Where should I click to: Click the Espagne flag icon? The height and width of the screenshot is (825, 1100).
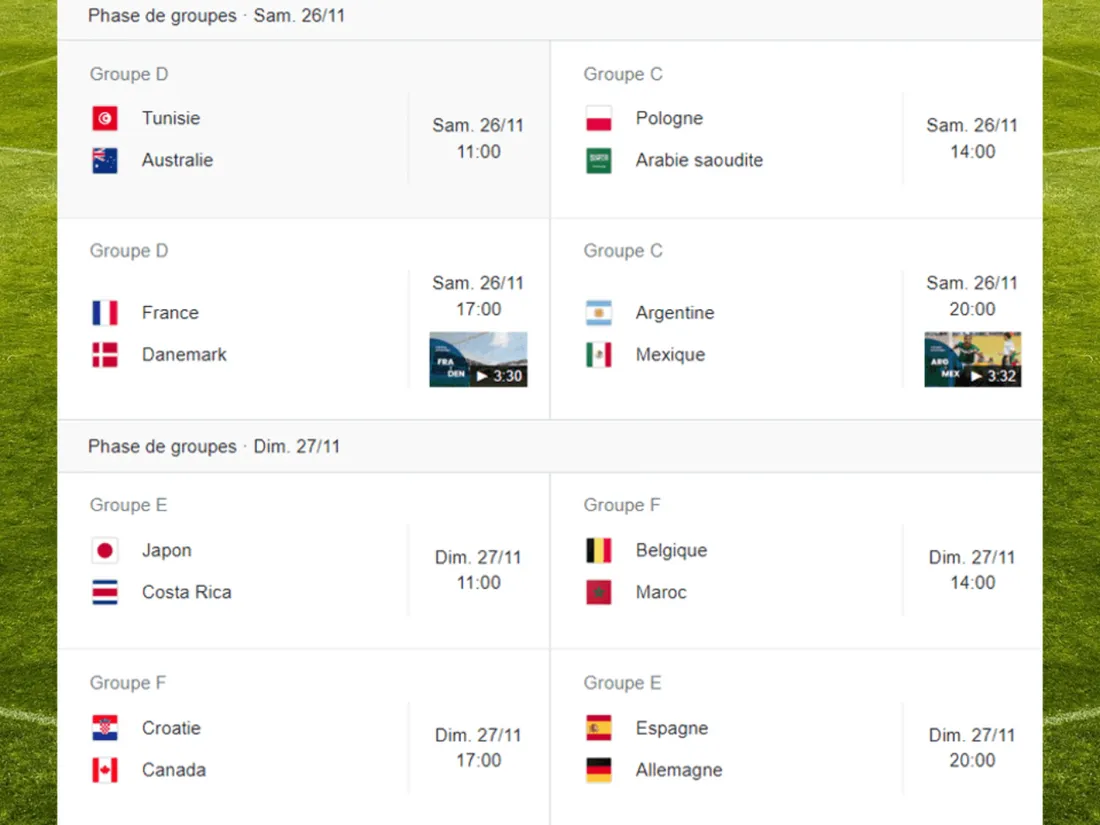click(x=598, y=728)
